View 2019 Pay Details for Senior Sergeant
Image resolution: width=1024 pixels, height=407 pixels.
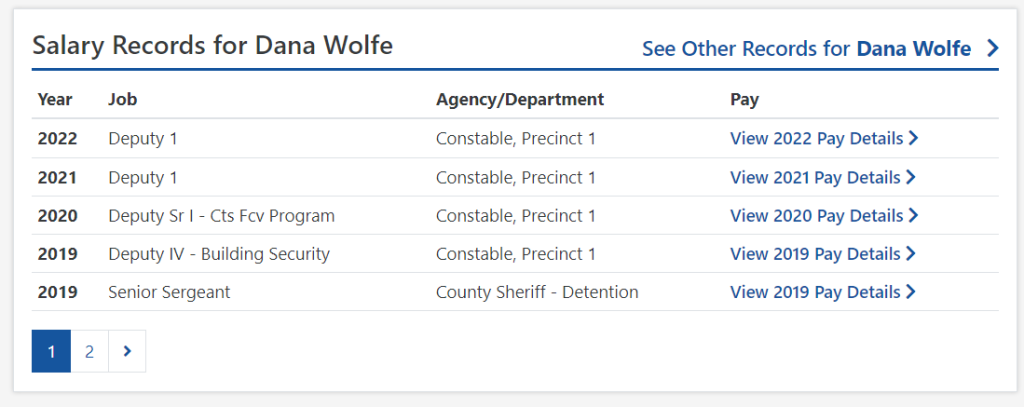817,292
